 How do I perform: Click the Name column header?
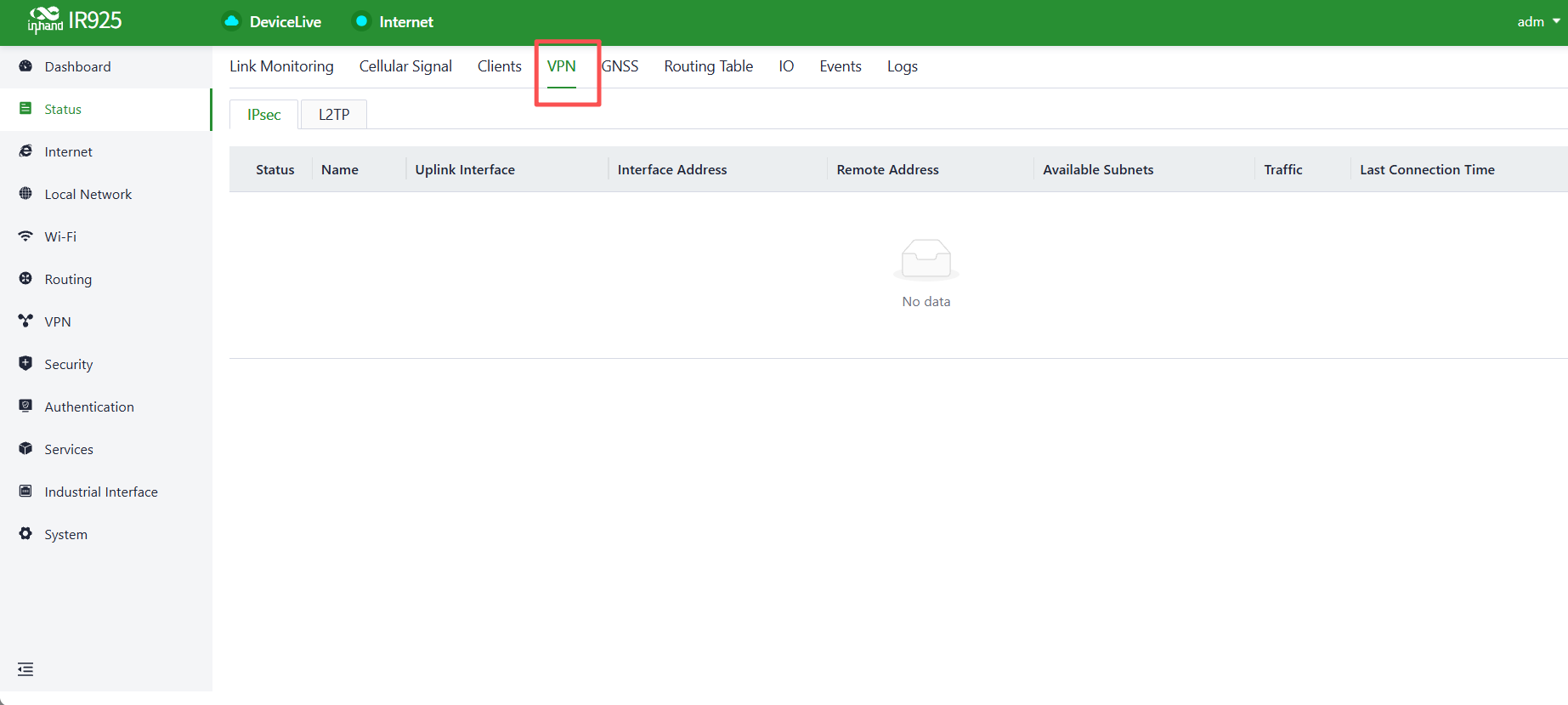(340, 169)
